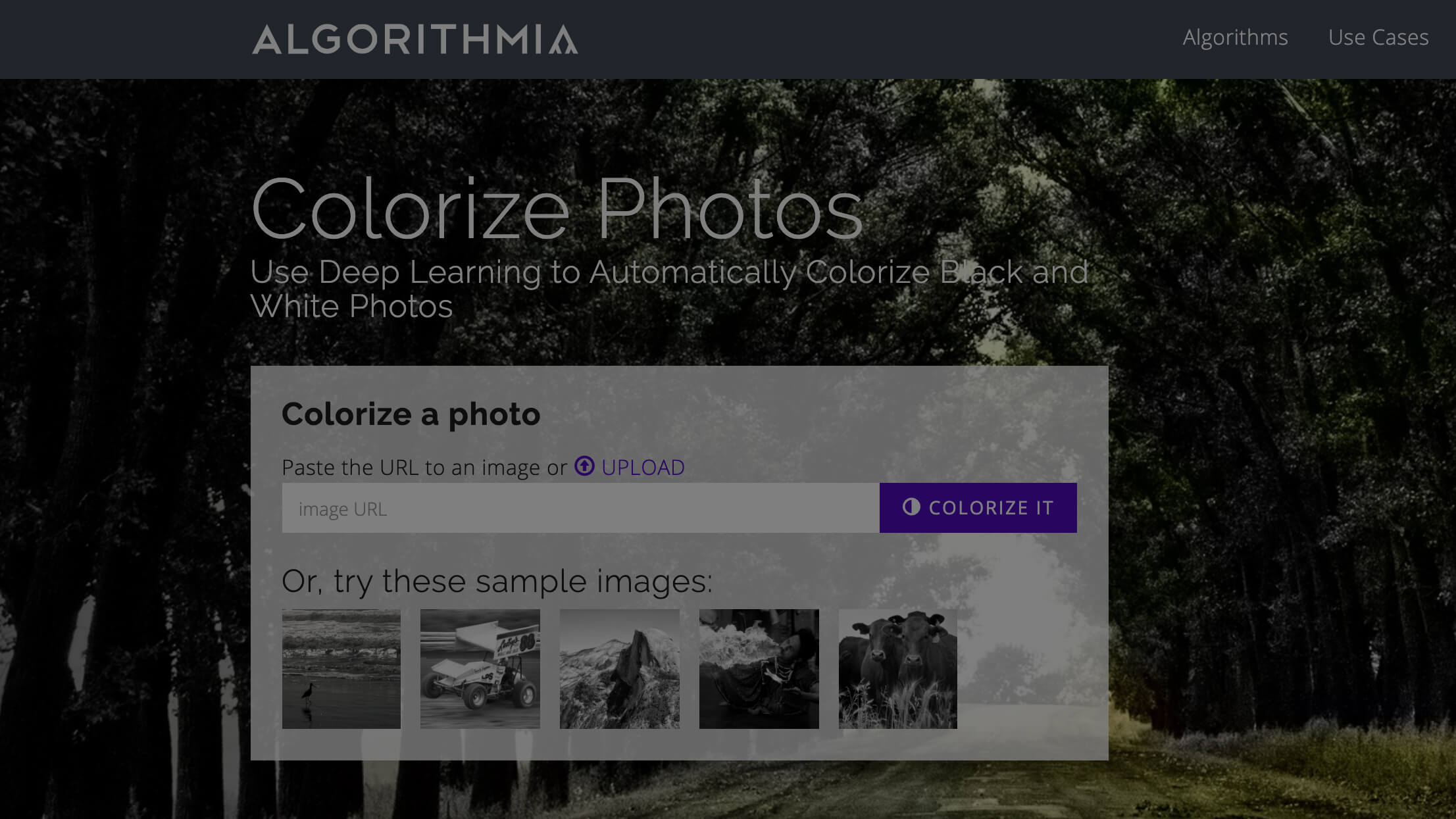
Task: Click the circular upload arrow icon
Action: pos(584,466)
